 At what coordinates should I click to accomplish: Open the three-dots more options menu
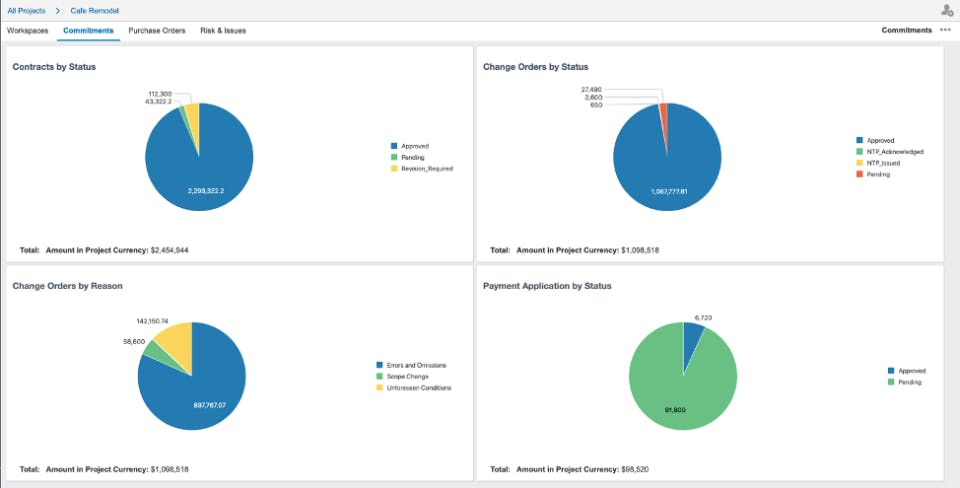coord(946,30)
